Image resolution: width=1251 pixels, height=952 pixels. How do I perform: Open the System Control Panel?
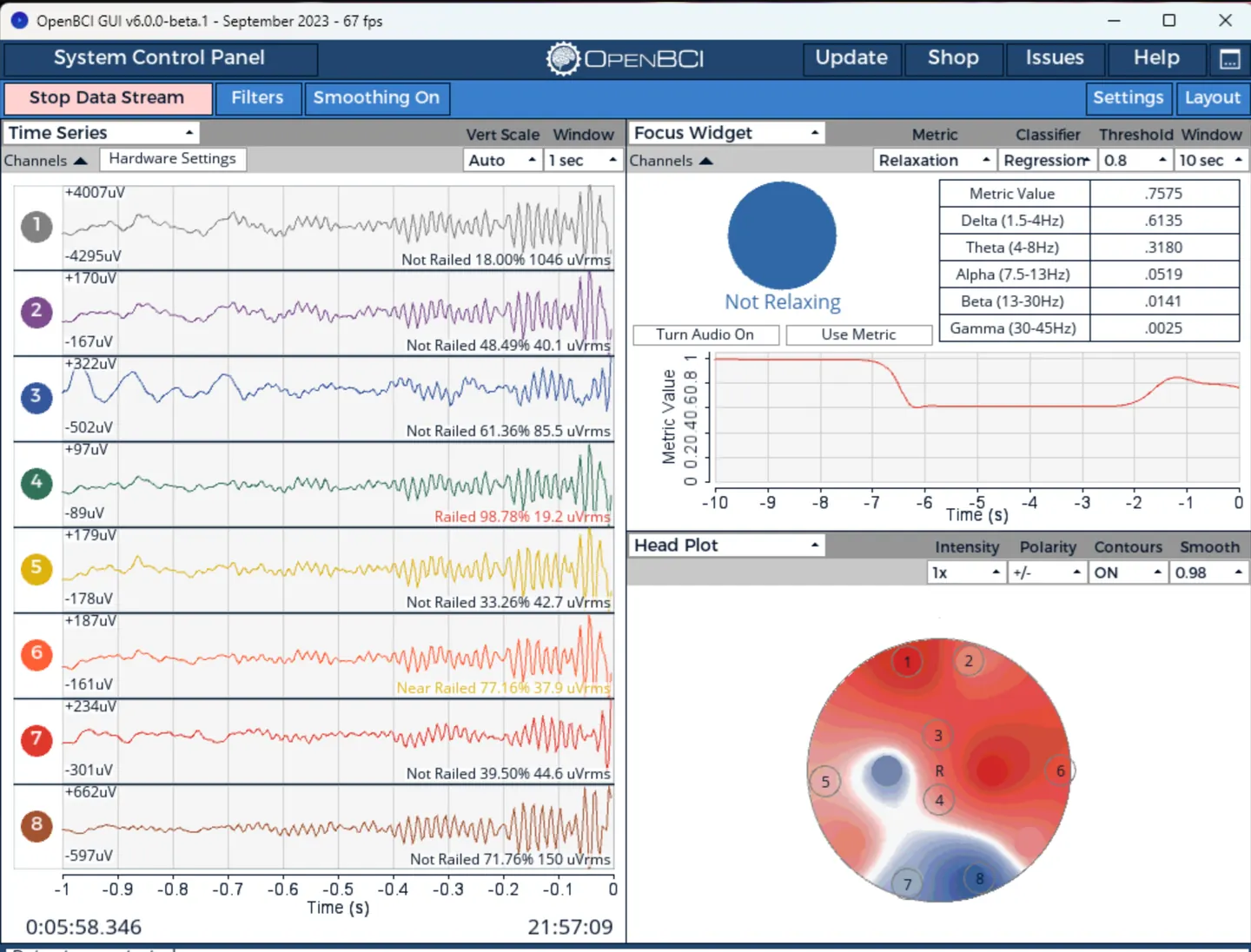point(160,58)
